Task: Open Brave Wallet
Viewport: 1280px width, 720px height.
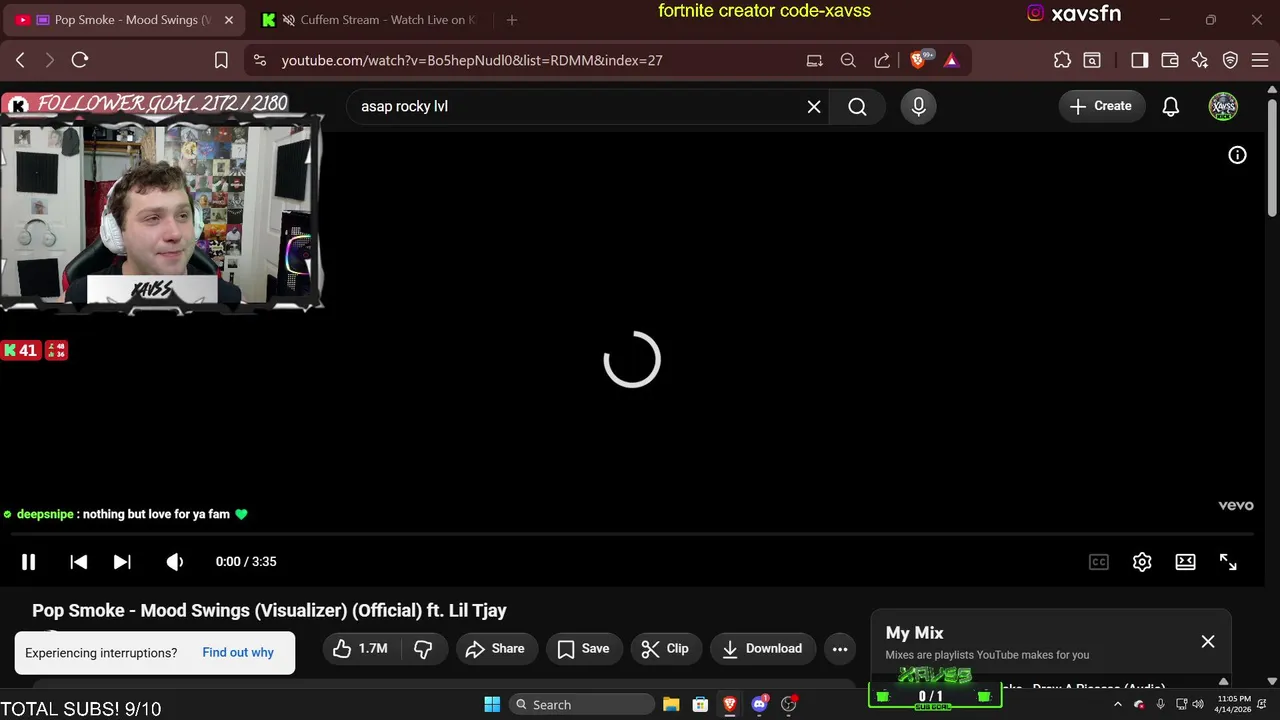Action: tap(1169, 60)
